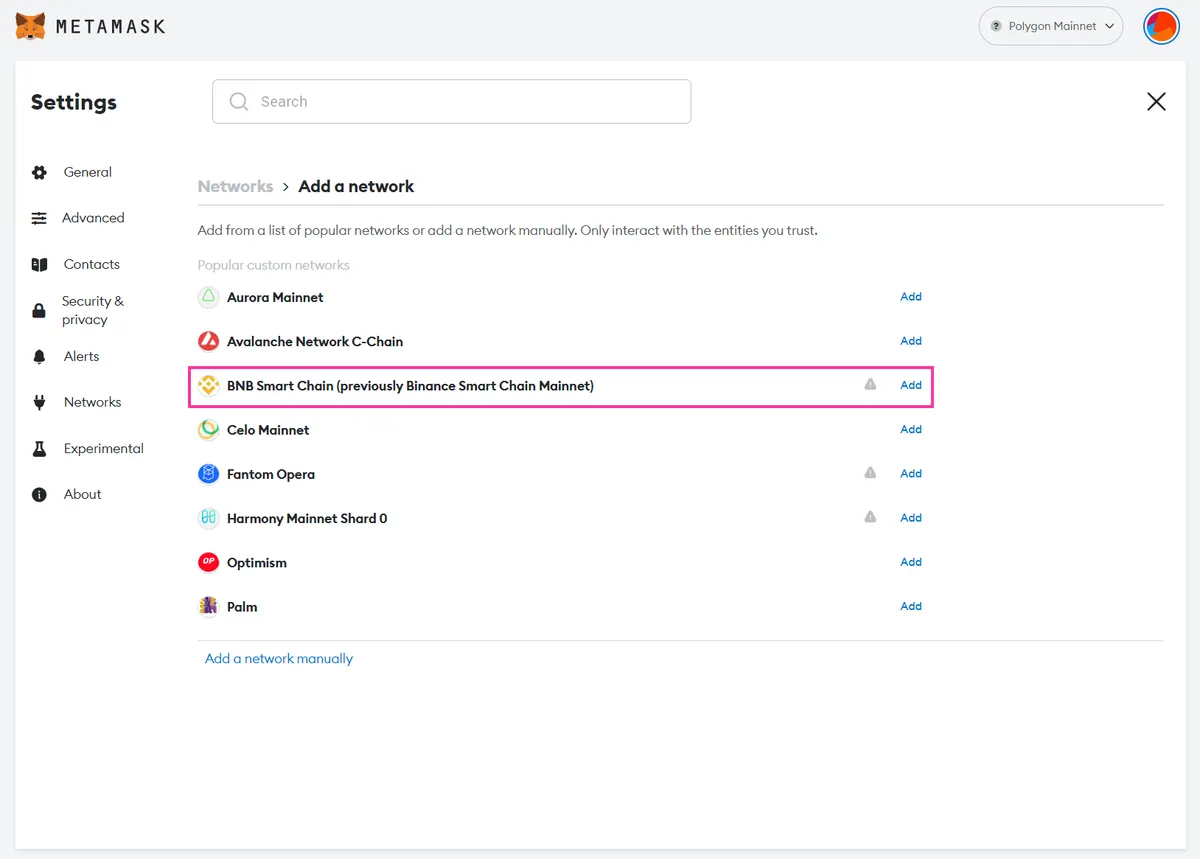This screenshot has height=859, width=1200.
Task: Open the Polygon Mainnet network dropdown
Action: [1051, 26]
